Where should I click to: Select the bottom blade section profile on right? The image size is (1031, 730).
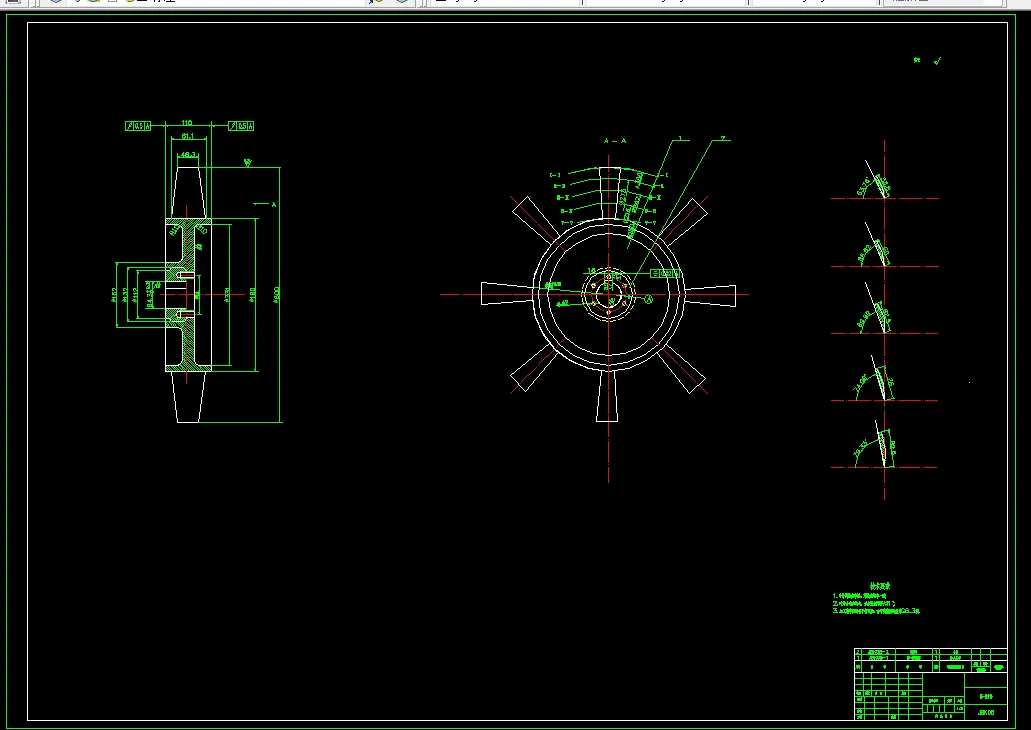click(884, 449)
